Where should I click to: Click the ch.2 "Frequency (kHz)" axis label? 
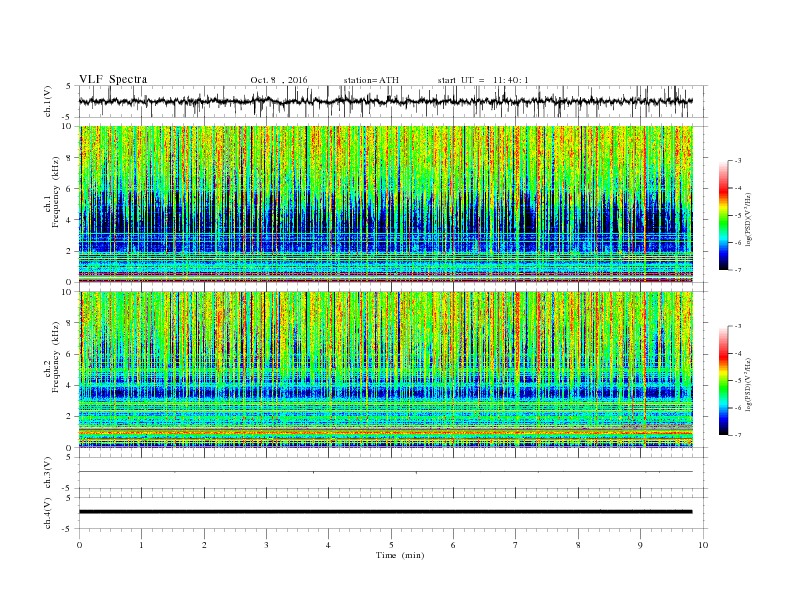(x=56, y=357)
